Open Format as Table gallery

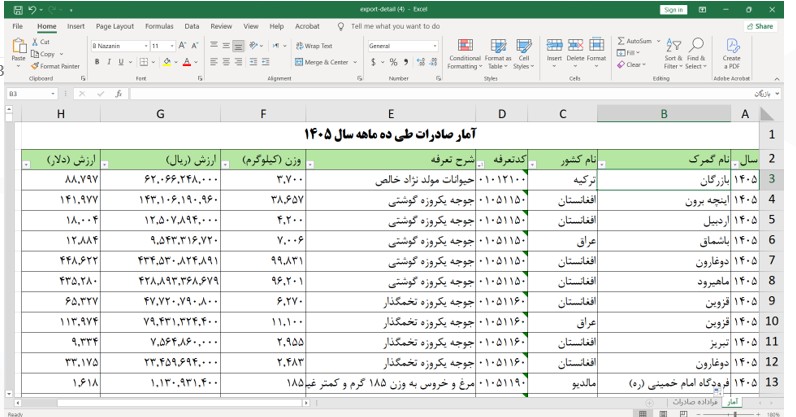click(x=498, y=54)
